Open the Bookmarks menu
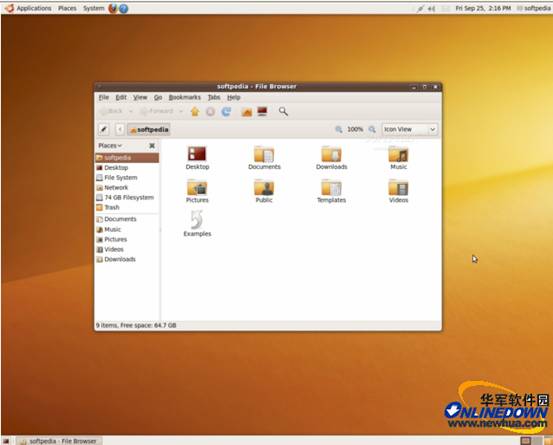 (x=185, y=97)
